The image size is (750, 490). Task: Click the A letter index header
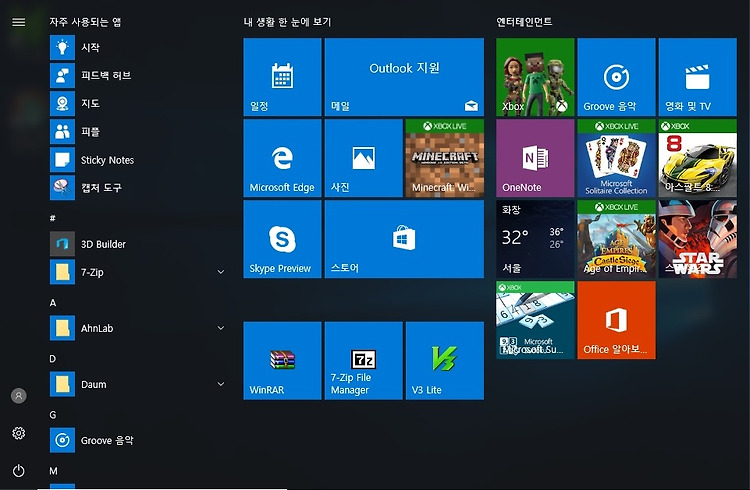[53, 302]
